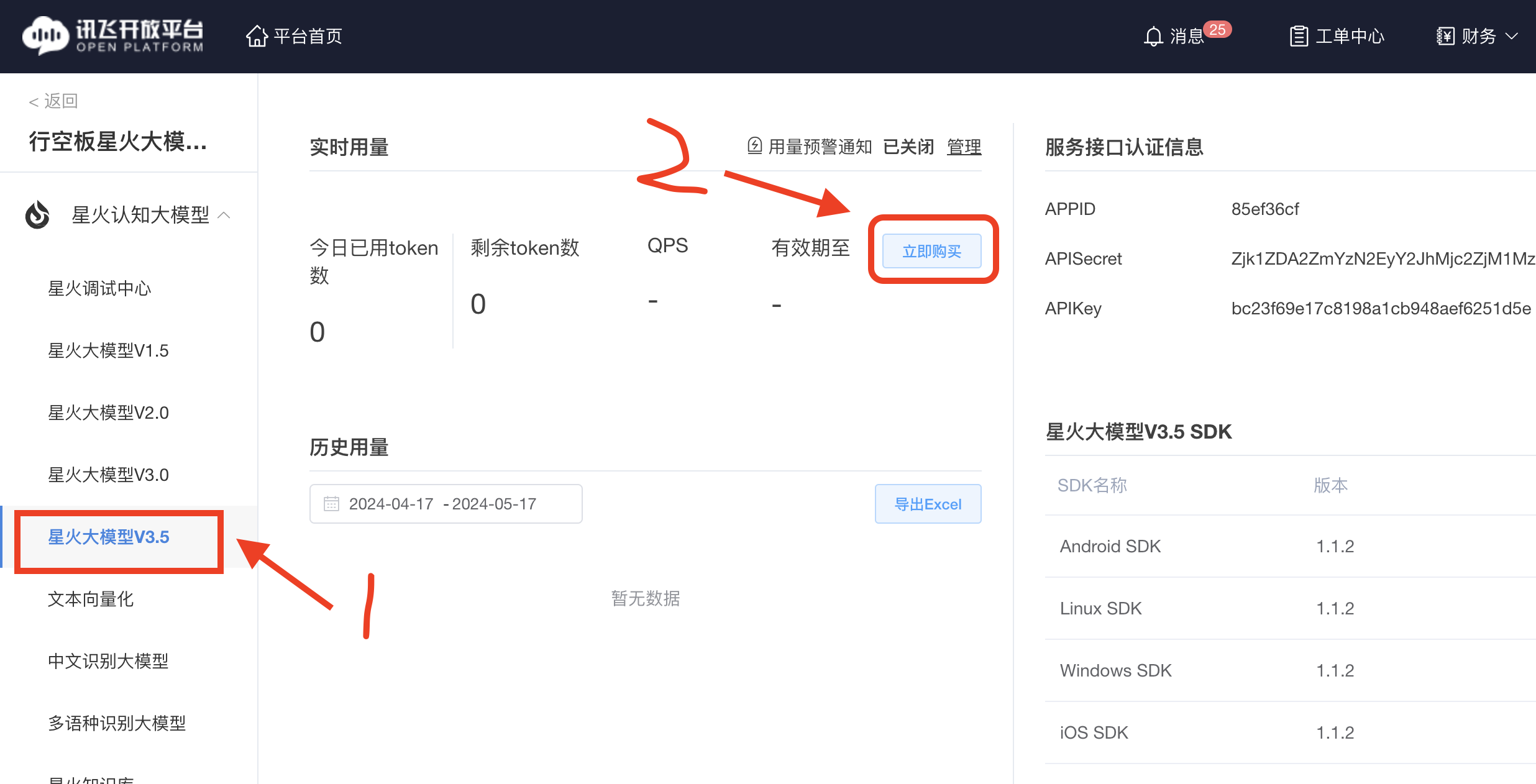Open the 工单中心 clipboard icon
Viewport: 1536px width, 784px height.
[x=1299, y=36]
